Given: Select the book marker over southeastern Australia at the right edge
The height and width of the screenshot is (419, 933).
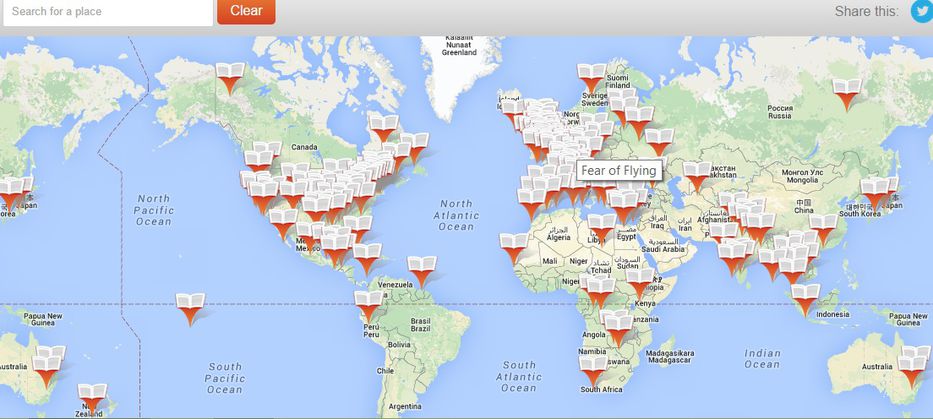Looking at the screenshot, I should pos(912,371).
